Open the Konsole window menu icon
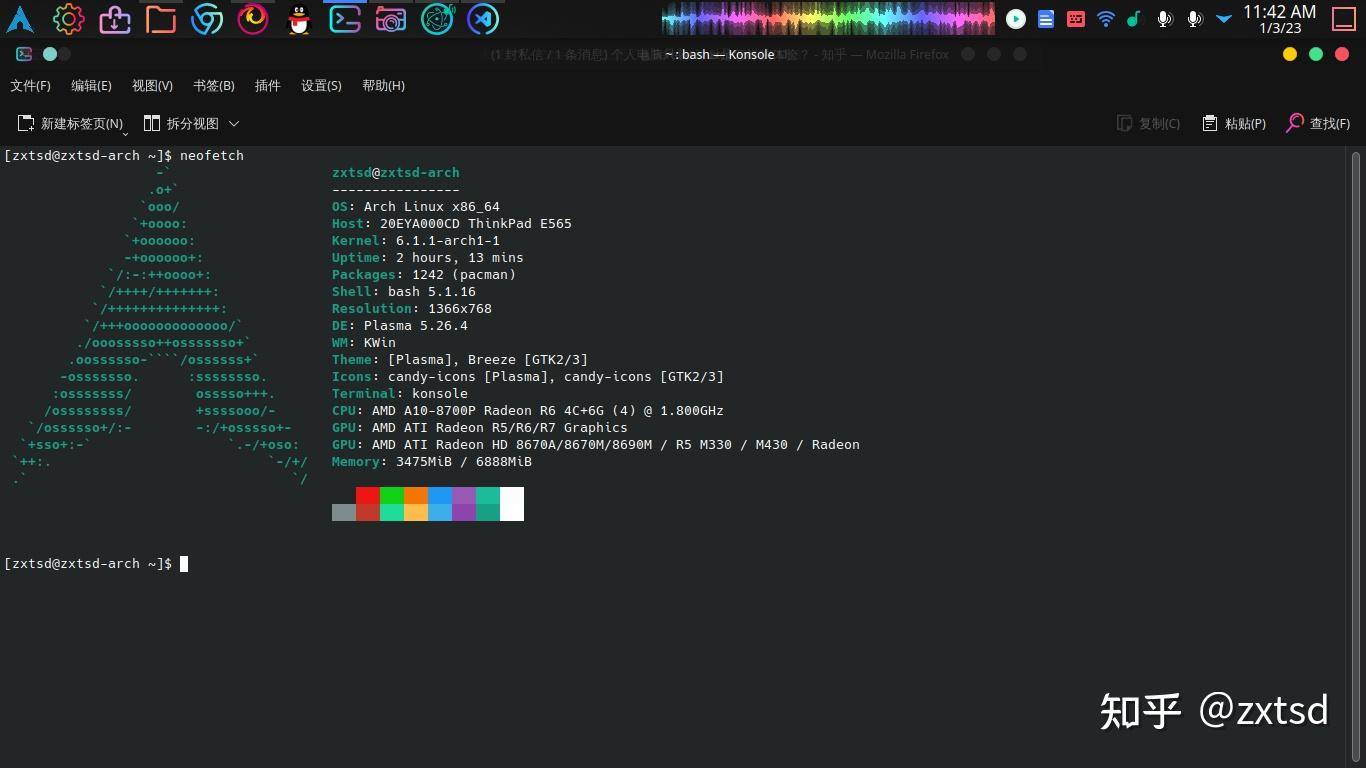Screen dimensions: 1366x768 click(24, 54)
